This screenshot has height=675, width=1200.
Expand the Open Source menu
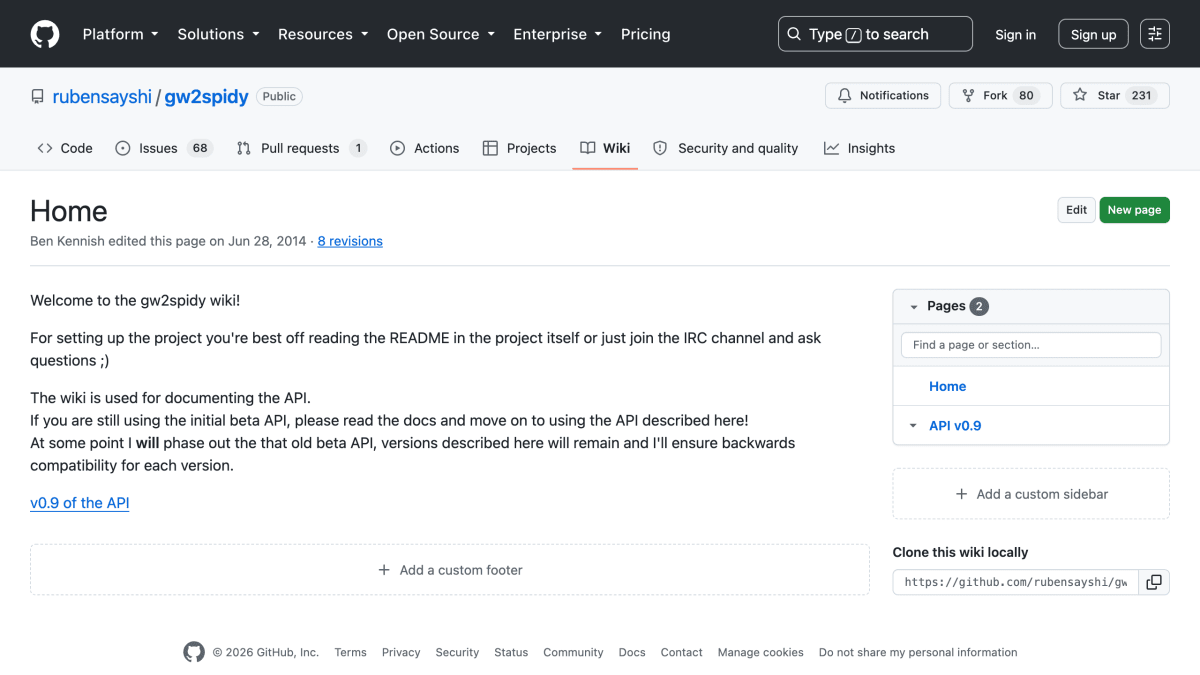[x=441, y=34]
